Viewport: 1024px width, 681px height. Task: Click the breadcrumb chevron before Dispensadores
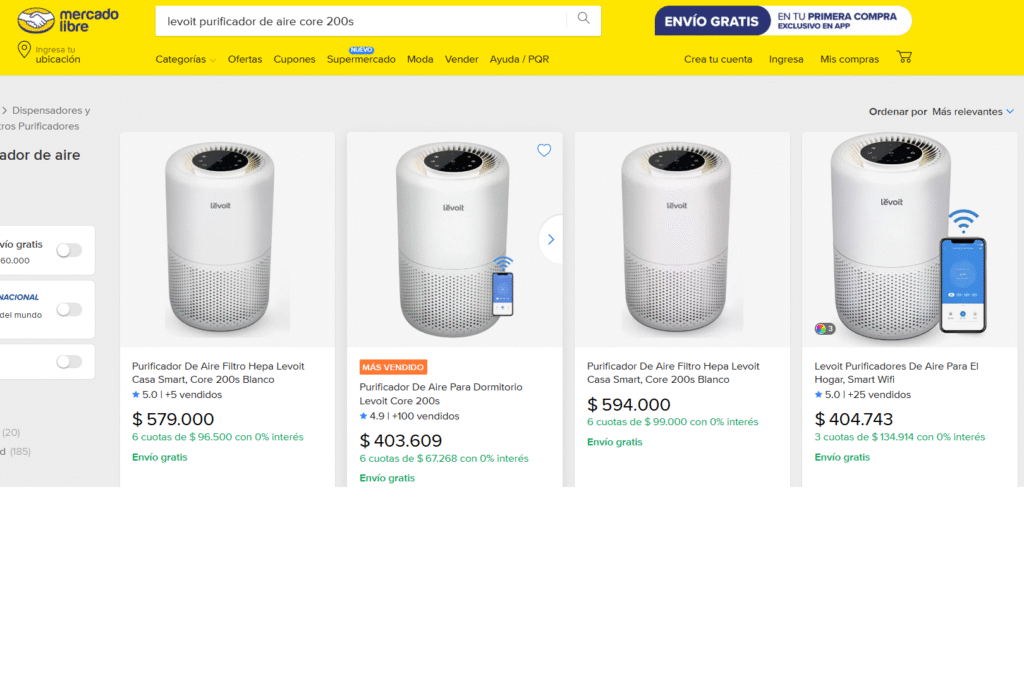[4, 111]
